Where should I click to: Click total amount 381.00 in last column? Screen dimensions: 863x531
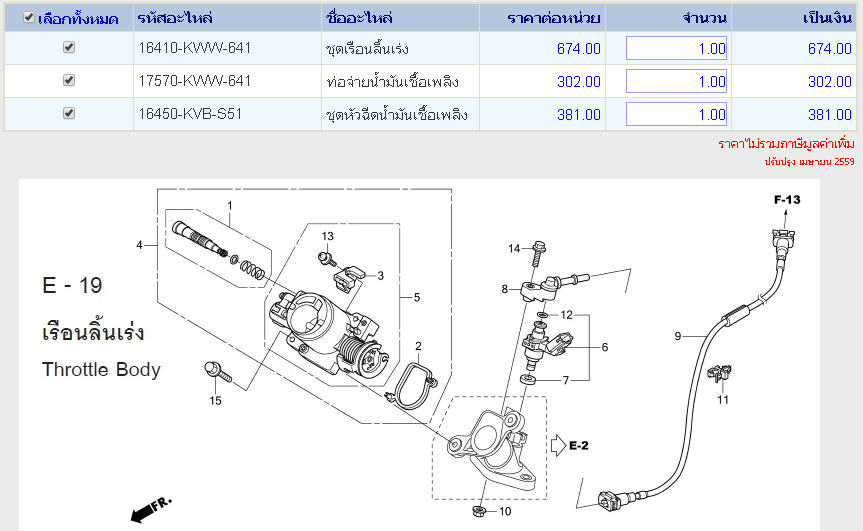coord(830,114)
